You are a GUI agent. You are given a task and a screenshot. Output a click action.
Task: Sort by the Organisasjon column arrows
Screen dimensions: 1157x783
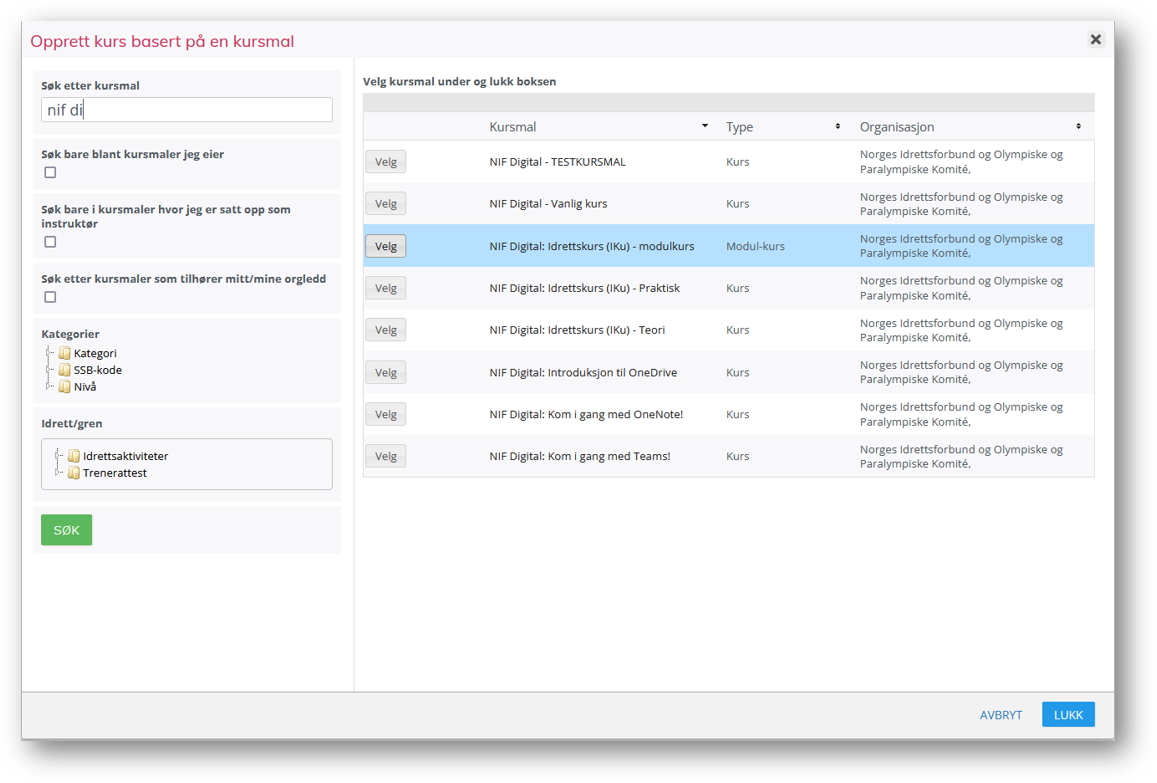tap(1078, 126)
